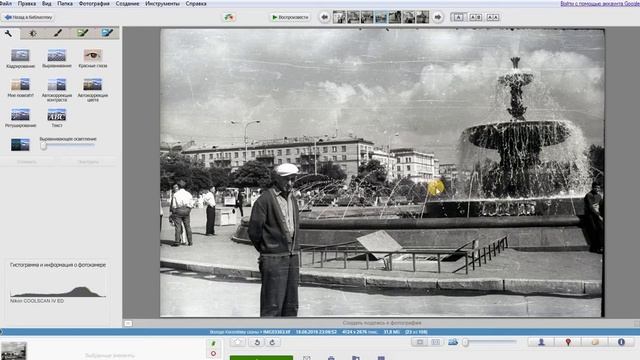Rotate photo clockwise
Viewport: 640px width, 360px height.
coord(272,342)
